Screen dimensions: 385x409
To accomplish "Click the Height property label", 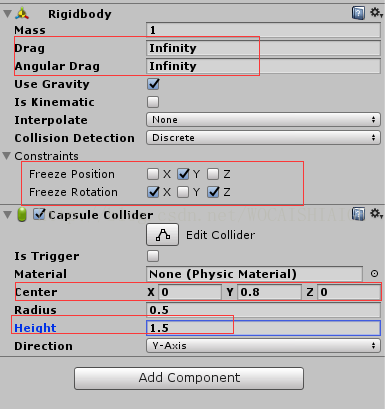I will [35, 328].
